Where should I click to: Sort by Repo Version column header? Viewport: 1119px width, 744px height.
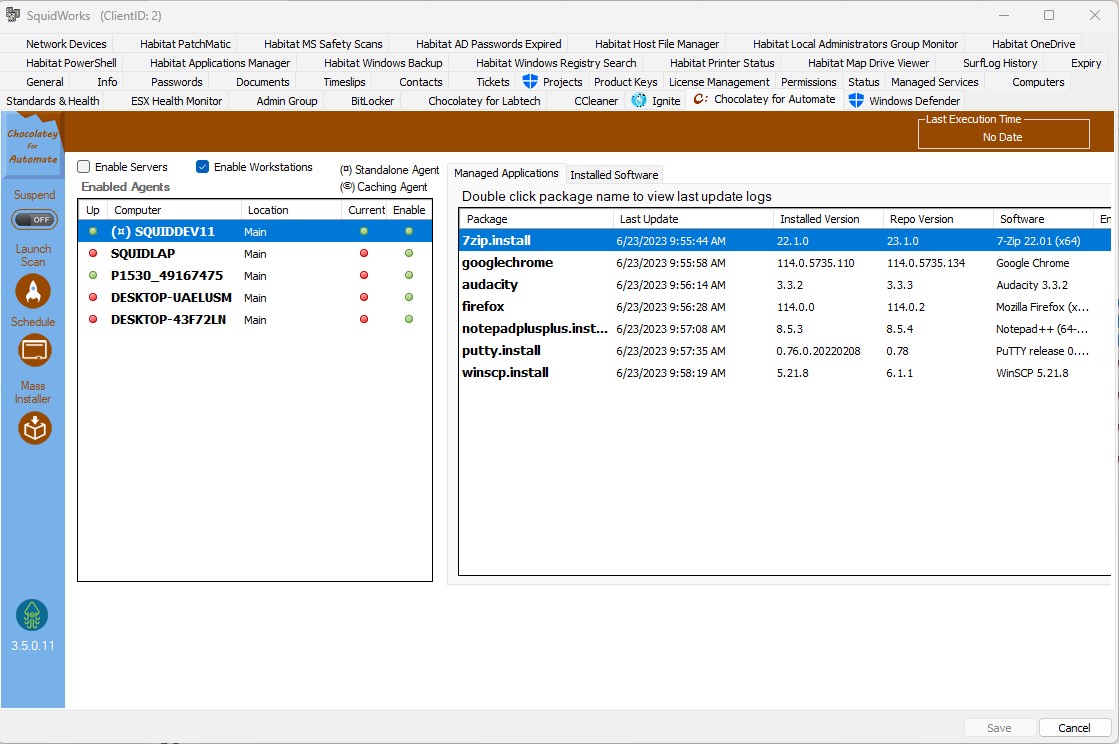938,219
